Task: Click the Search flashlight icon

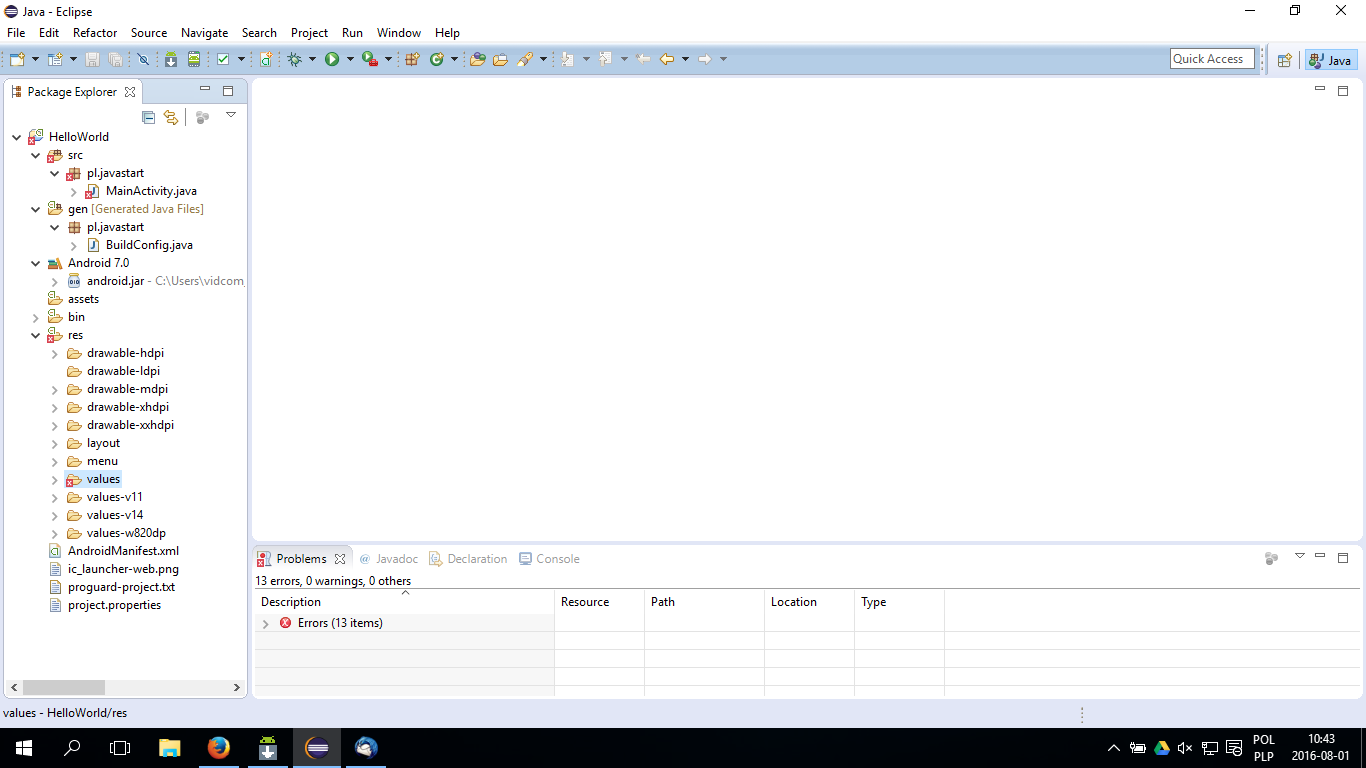Action: point(524,59)
